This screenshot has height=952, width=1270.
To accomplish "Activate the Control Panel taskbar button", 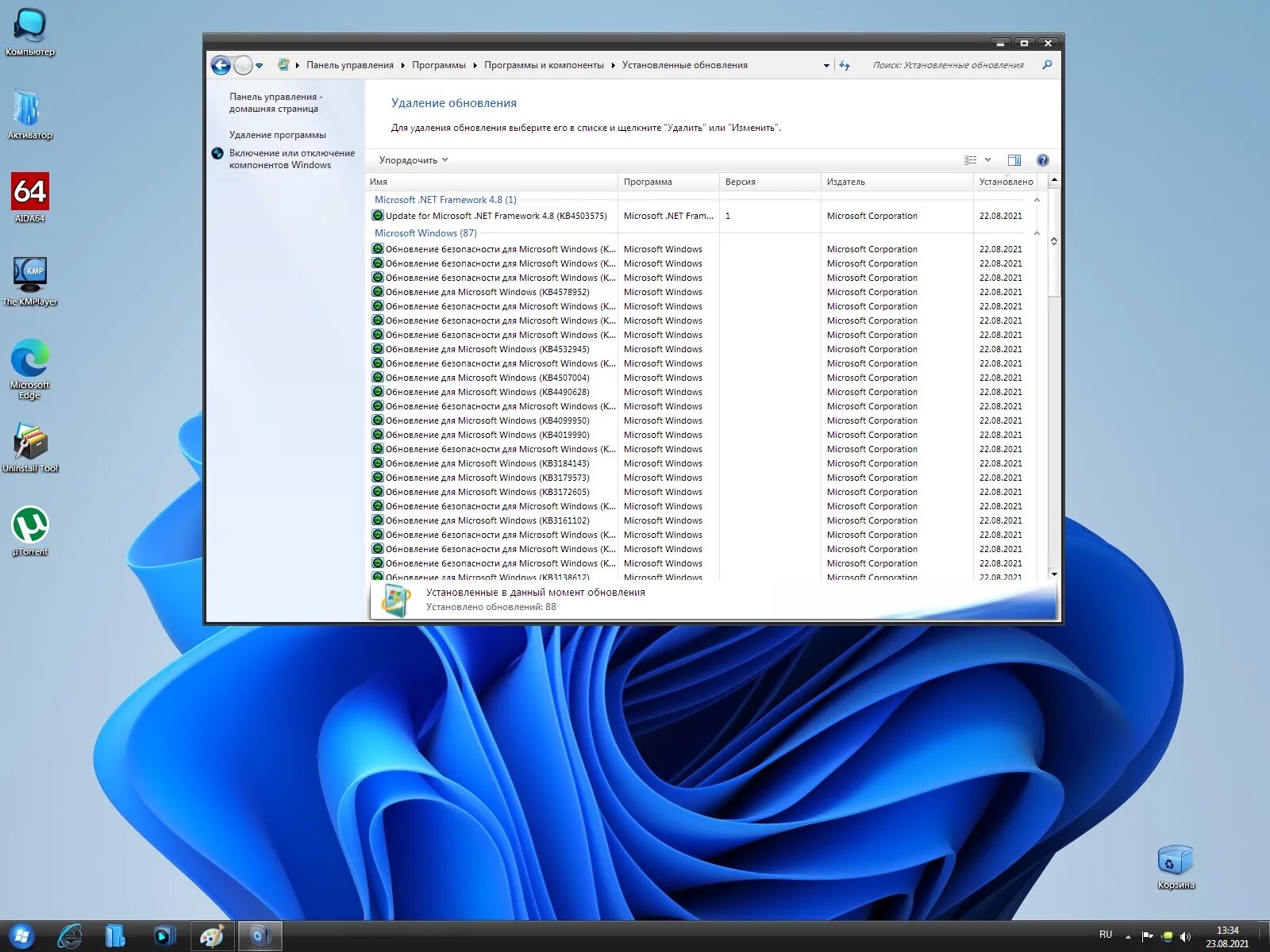I will coord(260,936).
